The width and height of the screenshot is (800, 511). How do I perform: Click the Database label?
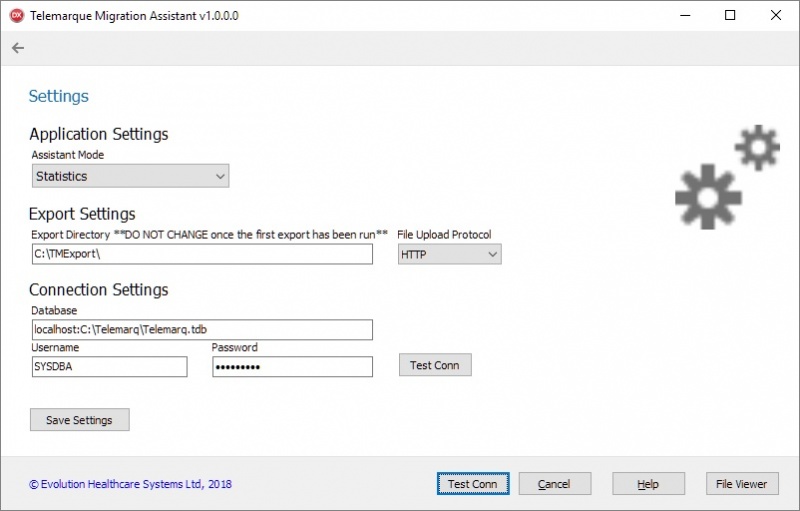pos(54,311)
